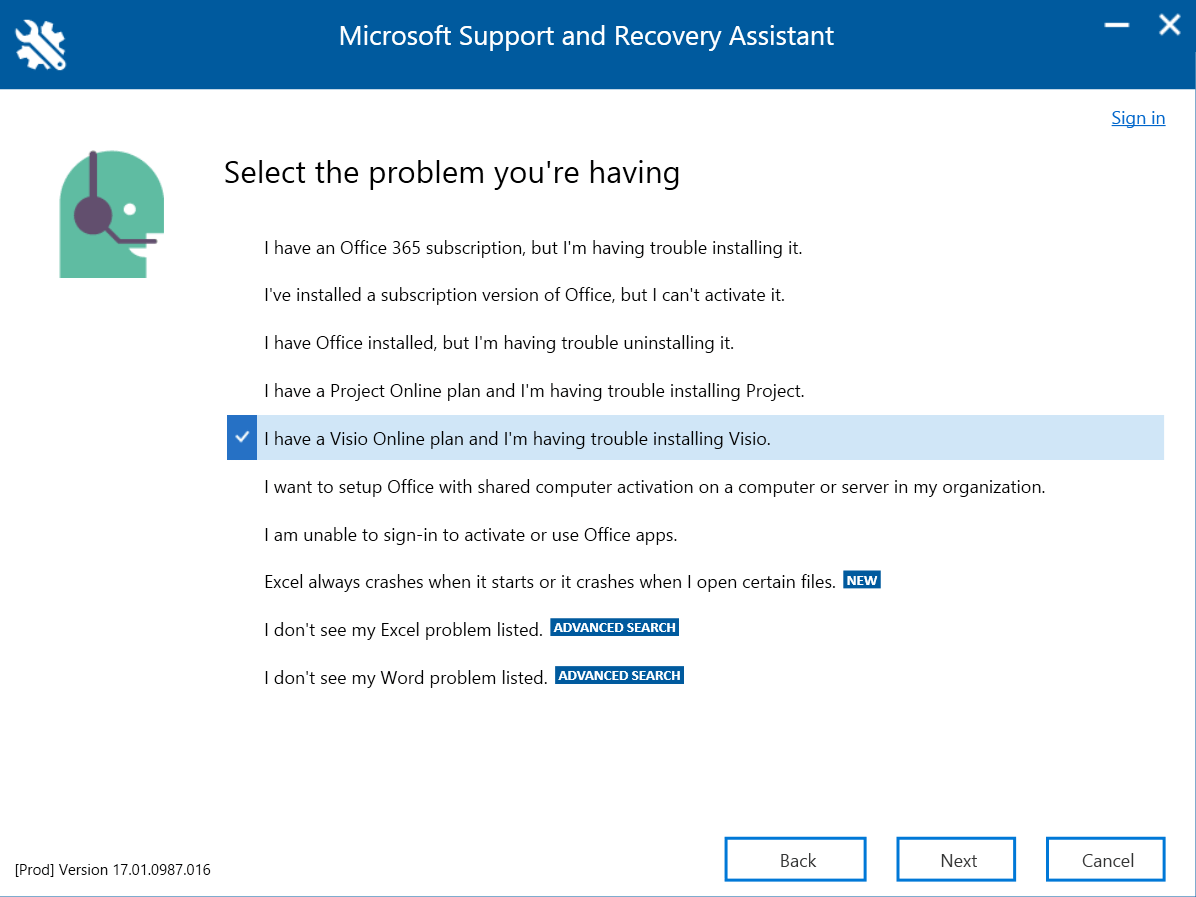Go back to the previous step
The height and width of the screenshot is (897, 1196).
pyautogui.click(x=795, y=858)
